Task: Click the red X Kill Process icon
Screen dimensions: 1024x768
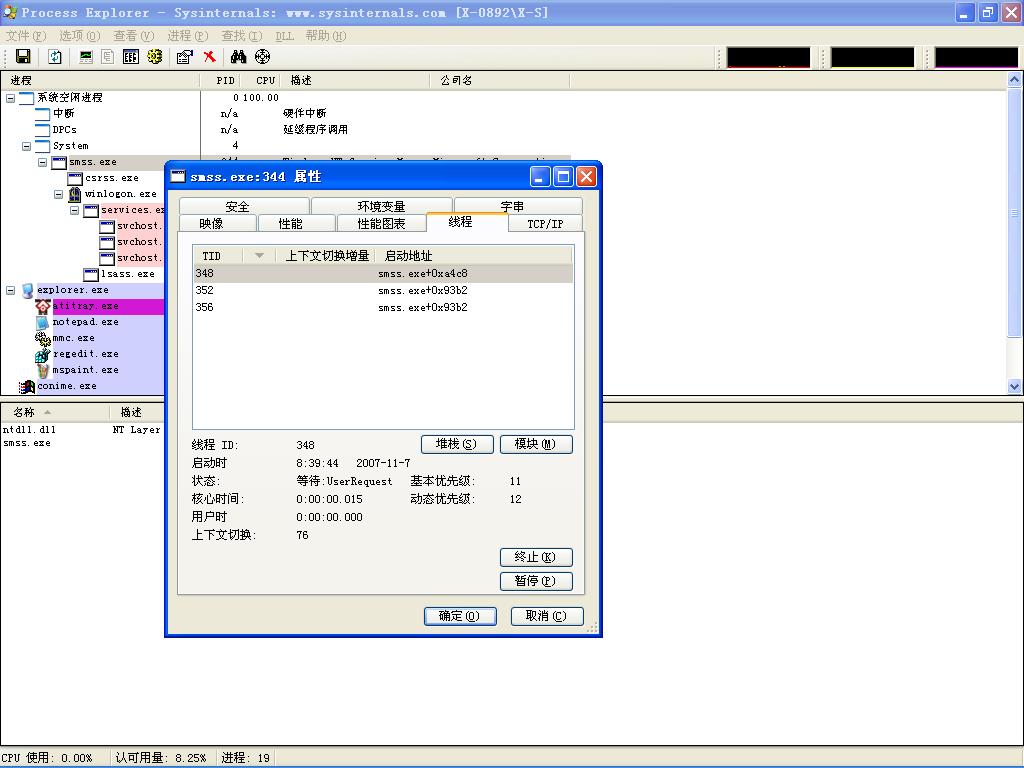Action: (x=209, y=57)
